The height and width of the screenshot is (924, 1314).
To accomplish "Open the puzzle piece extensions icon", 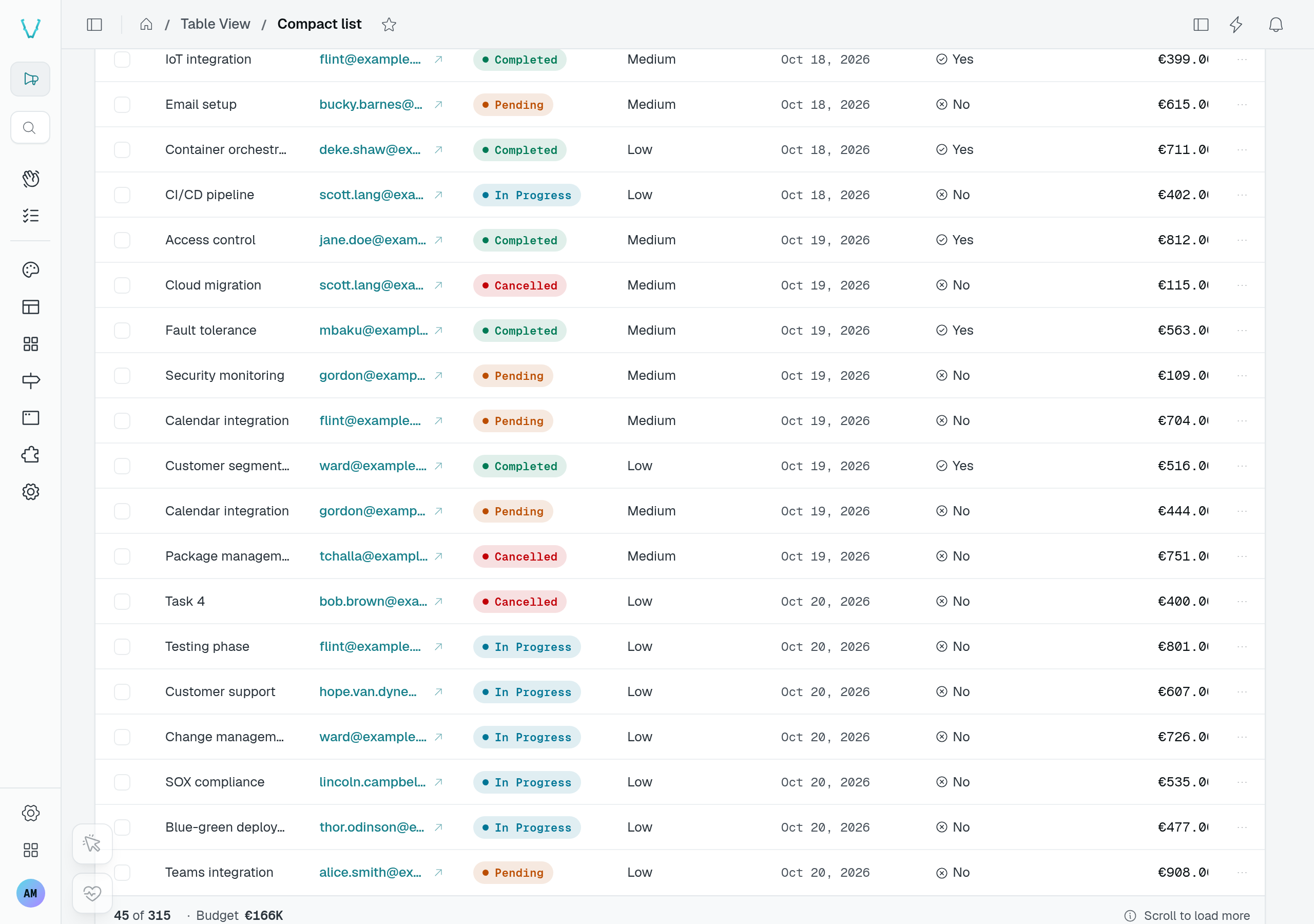I will [30, 455].
